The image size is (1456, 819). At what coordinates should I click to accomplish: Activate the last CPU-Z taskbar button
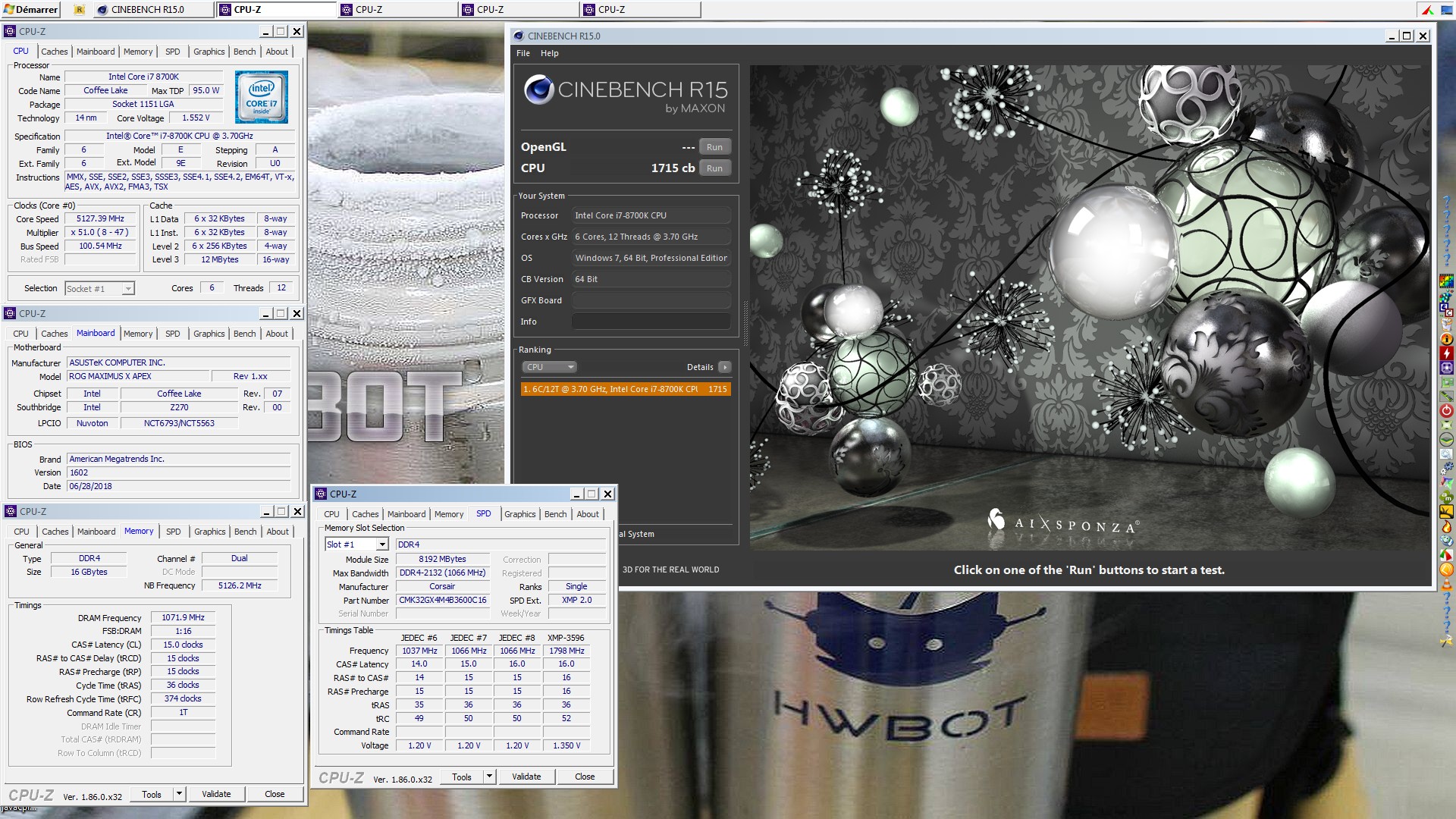tap(640, 10)
